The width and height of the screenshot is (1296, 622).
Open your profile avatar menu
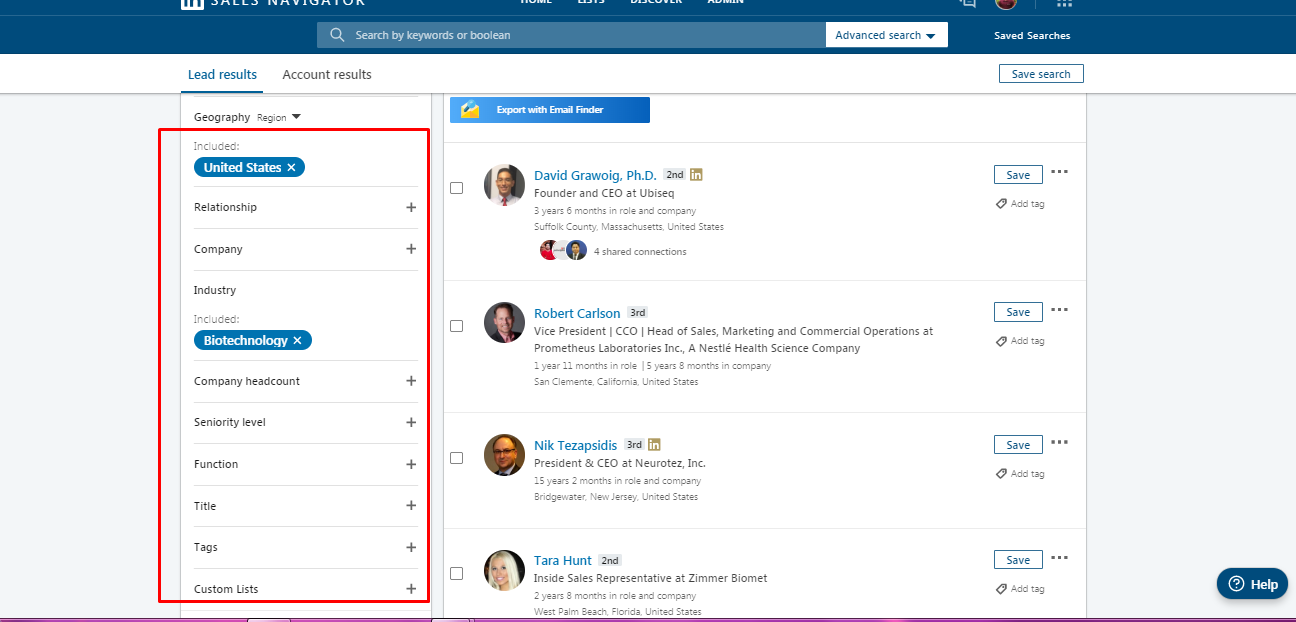tap(1006, 4)
